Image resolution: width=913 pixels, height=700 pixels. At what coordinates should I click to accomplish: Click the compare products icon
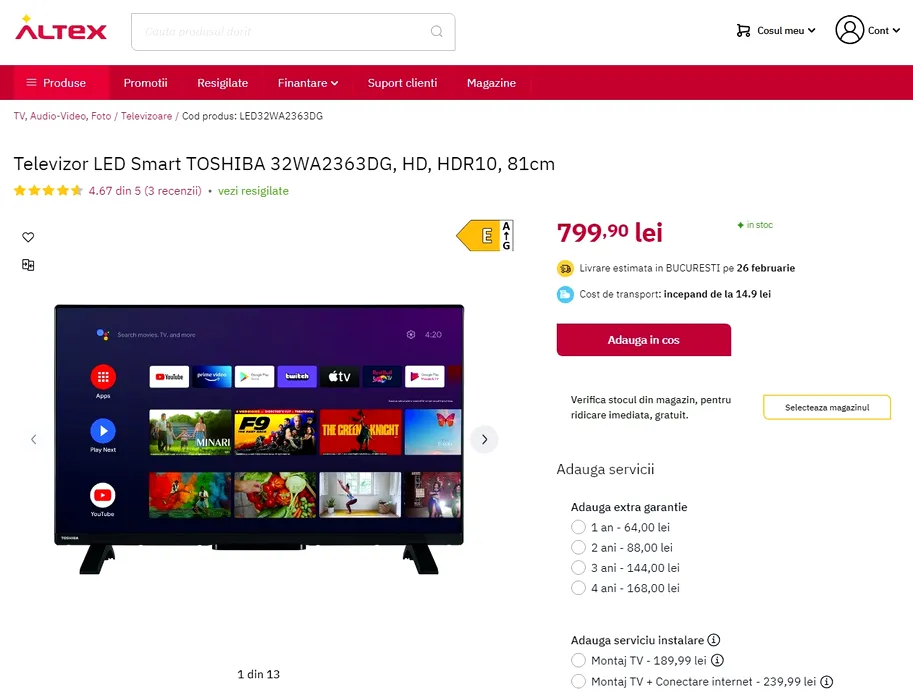pyautogui.click(x=28, y=265)
